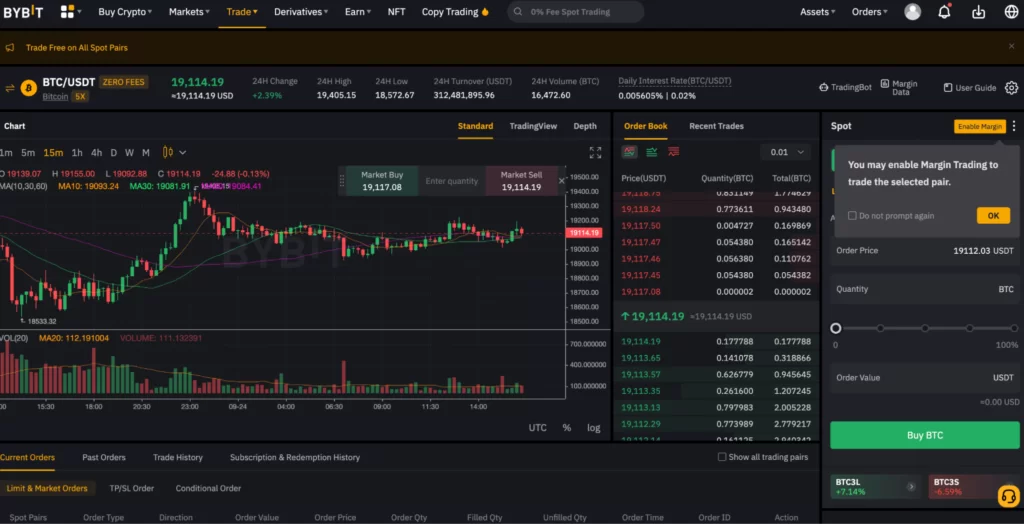The width and height of the screenshot is (1024, 524).
Task: Click the UTC timezone setting
Action: (537, 427)
